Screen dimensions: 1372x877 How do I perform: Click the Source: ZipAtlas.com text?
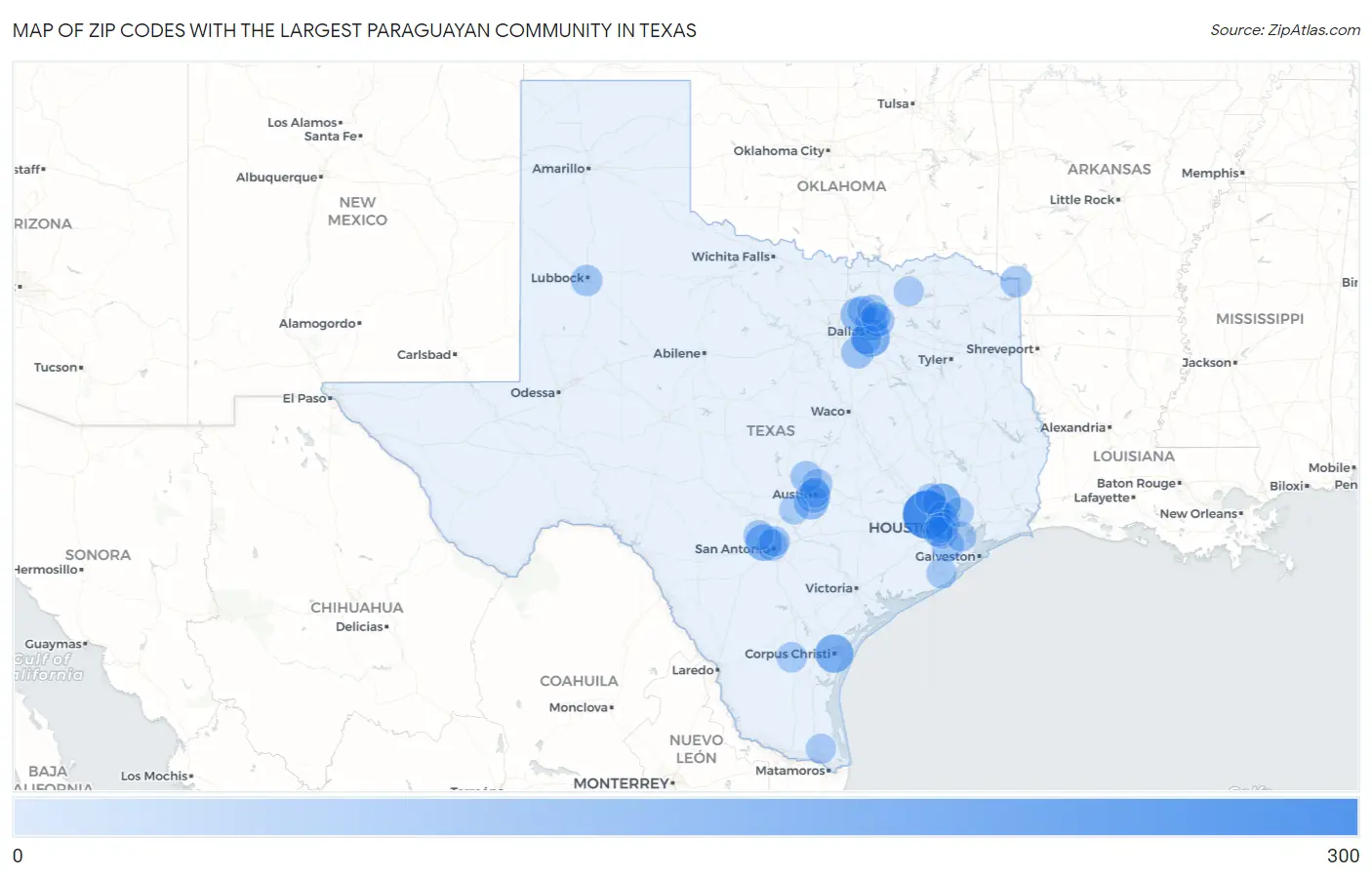point(1285,30)
